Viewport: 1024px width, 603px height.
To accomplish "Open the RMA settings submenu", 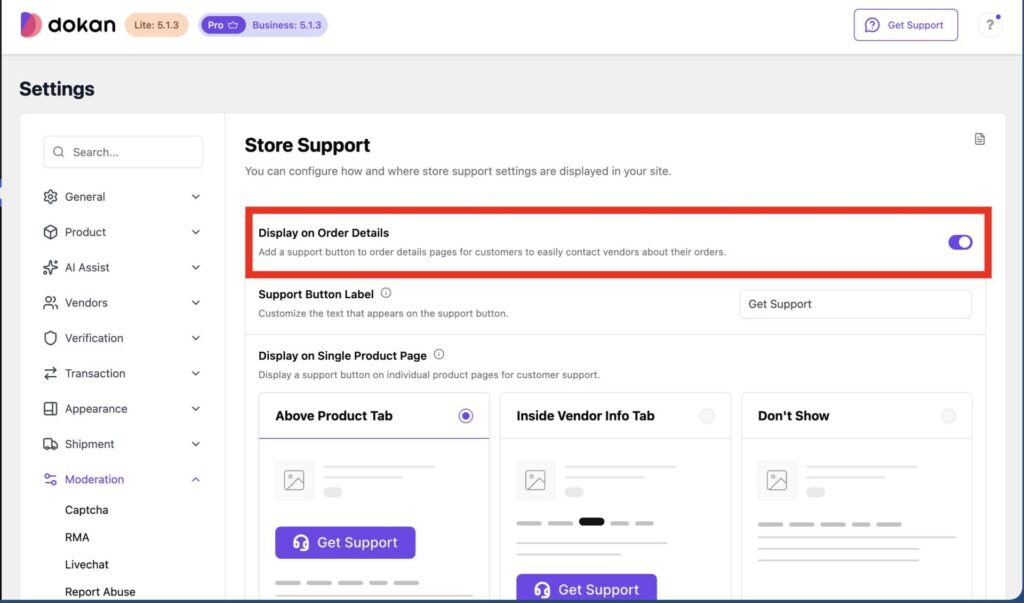I will [77, 537].
